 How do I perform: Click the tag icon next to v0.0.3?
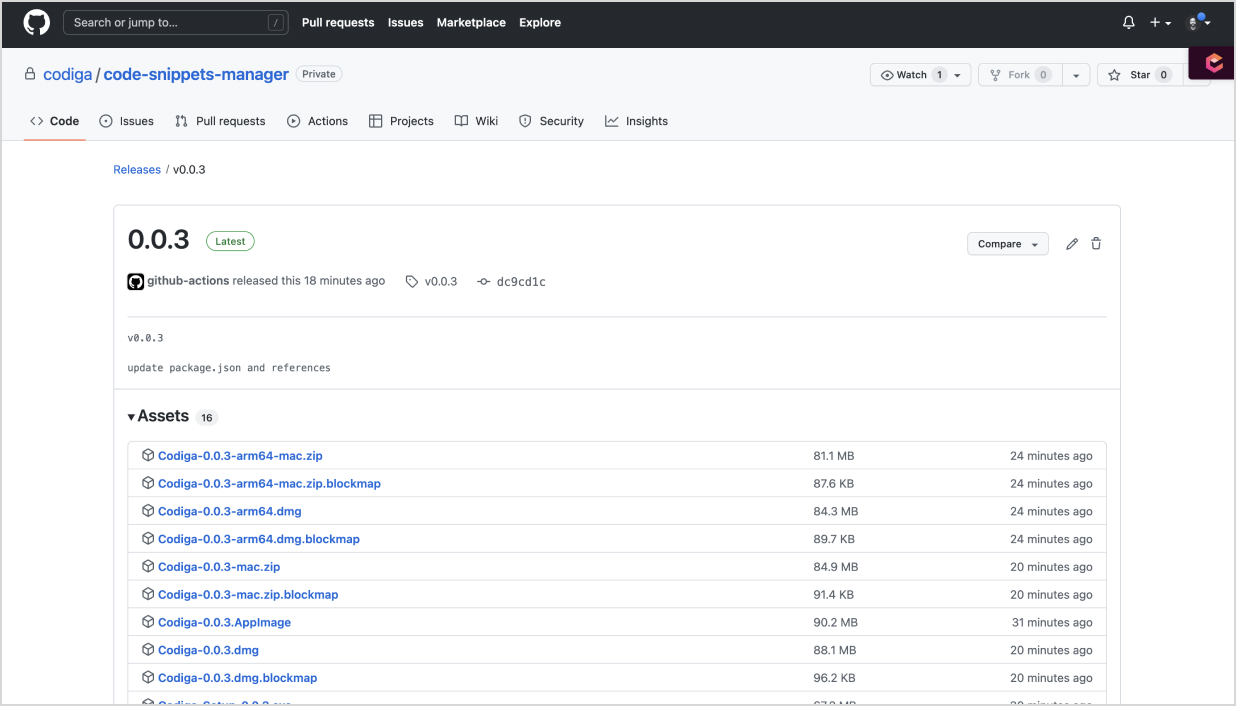(x=412, y=282)
